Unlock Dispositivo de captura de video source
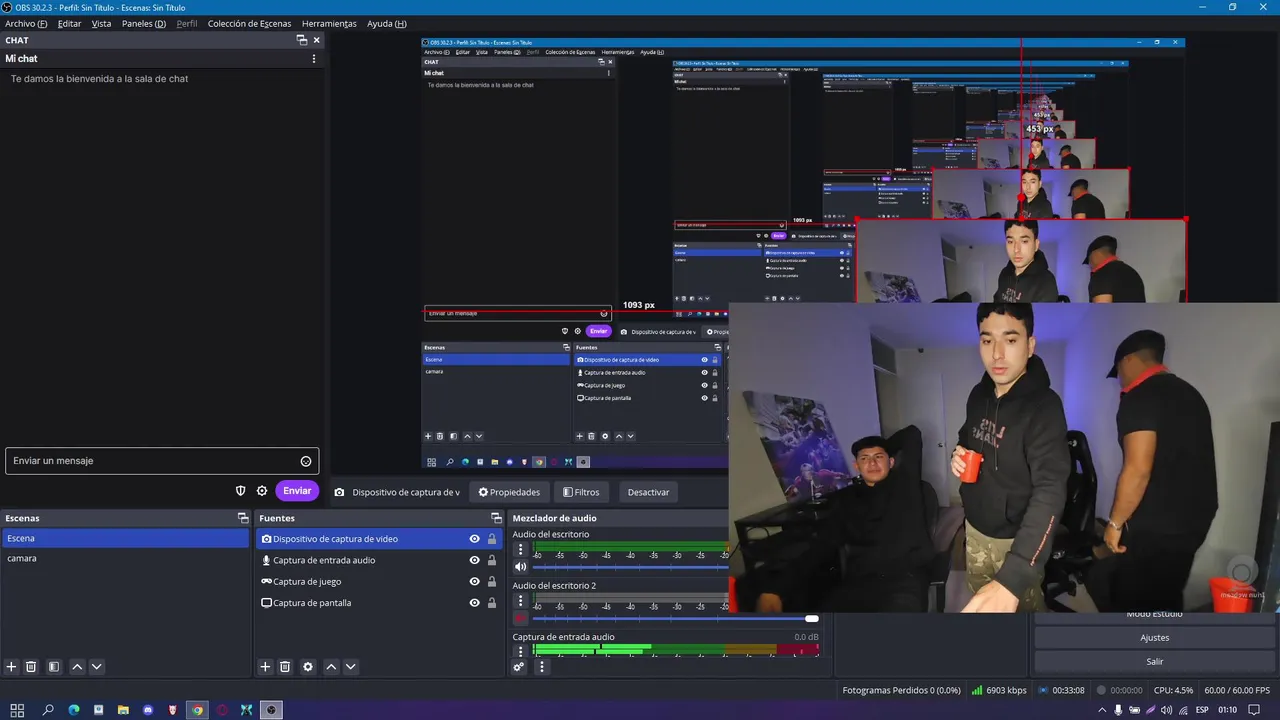 tap(492, 539)
